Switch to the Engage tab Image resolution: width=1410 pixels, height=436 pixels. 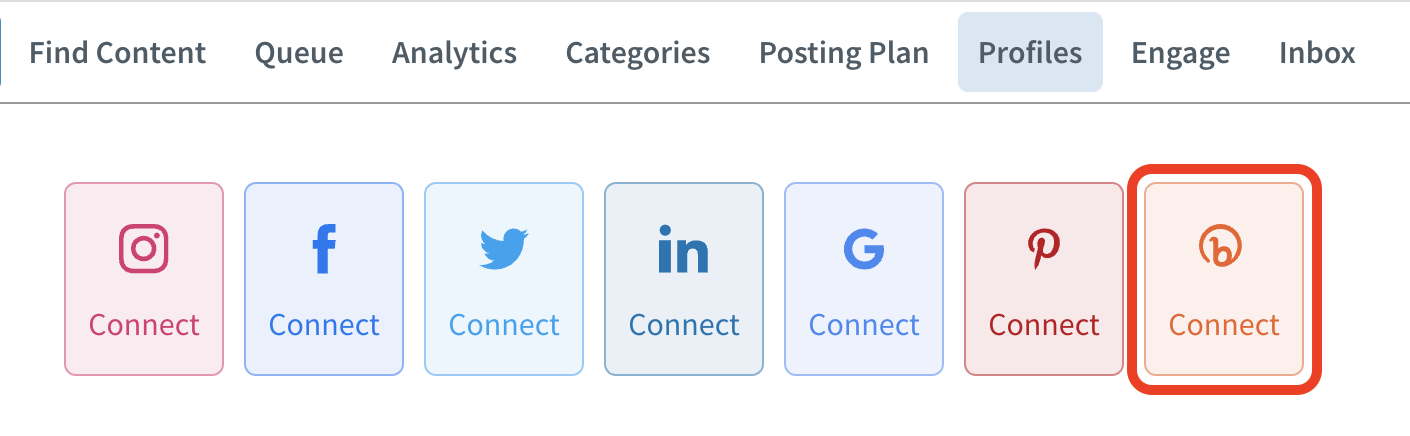point(1181,52)
